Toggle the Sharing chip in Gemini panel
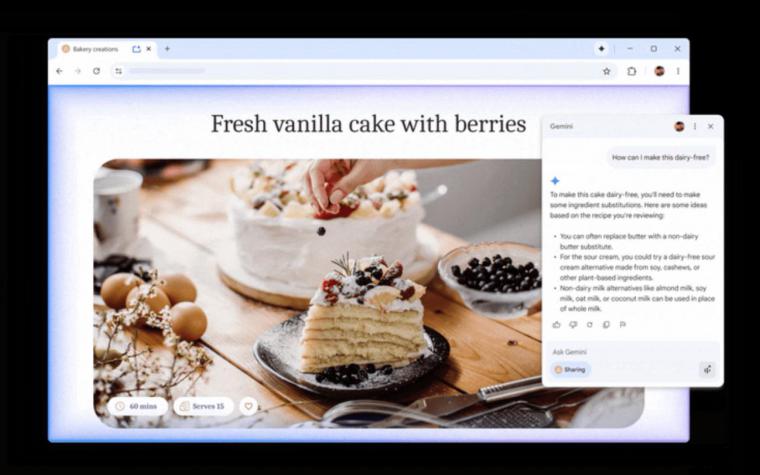This screenshot has width=760, height=475. tap(570, 369)
